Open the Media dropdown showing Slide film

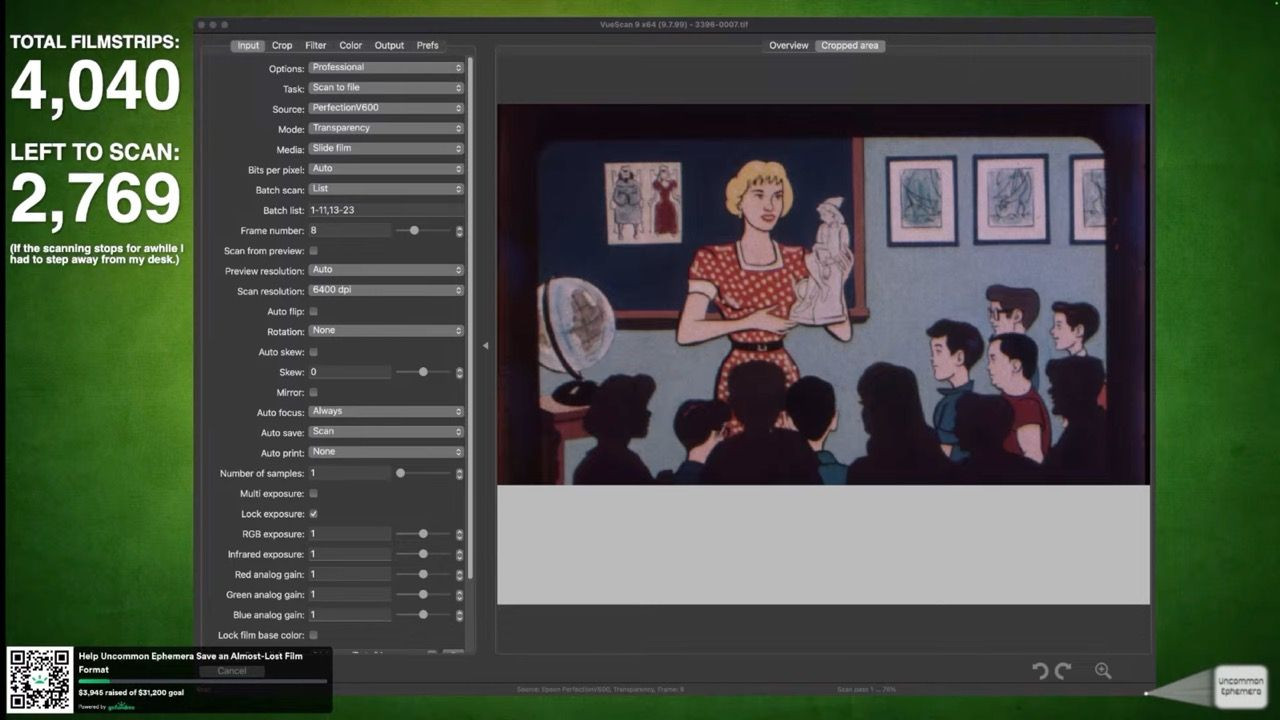pos(386,148)
